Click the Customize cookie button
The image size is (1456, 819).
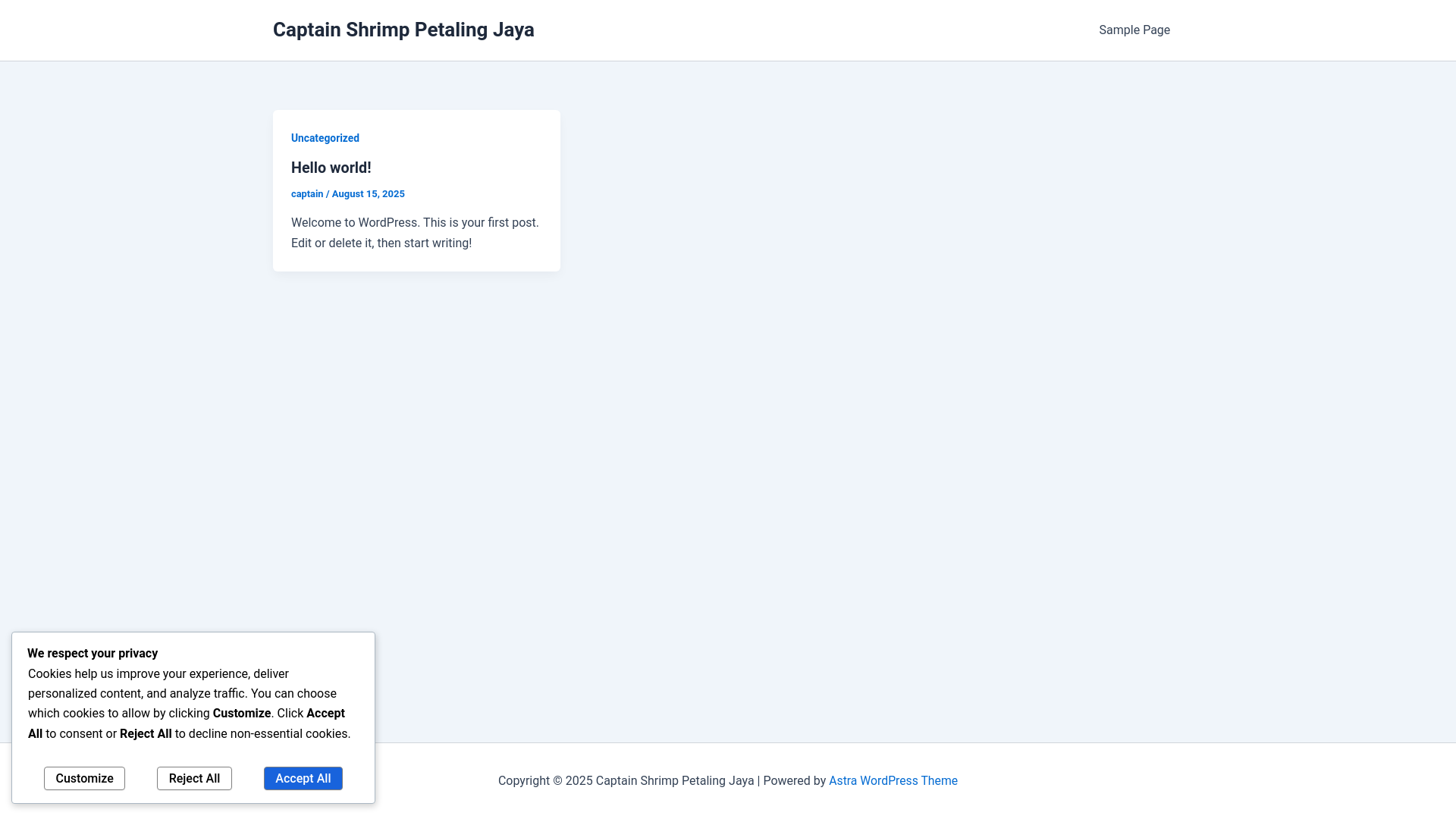(x=84, y=778)
